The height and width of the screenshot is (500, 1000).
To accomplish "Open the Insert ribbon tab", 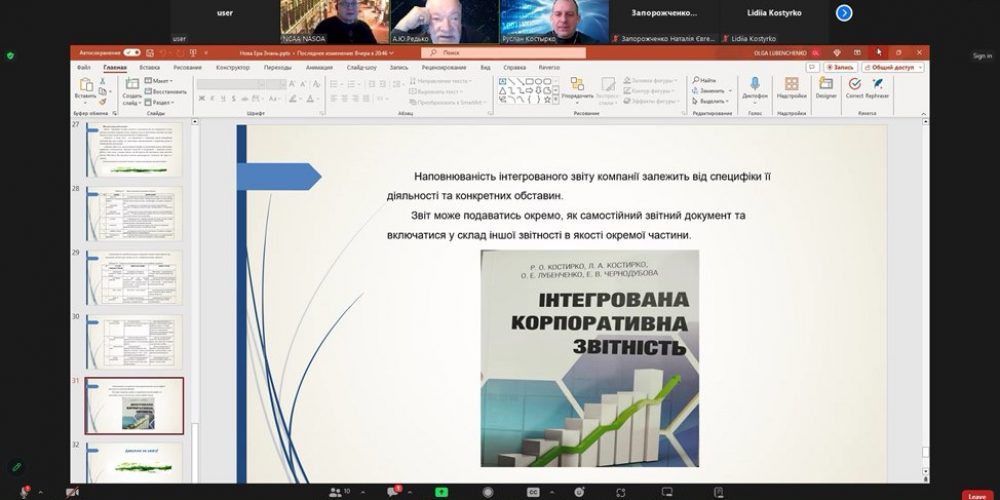I will pyautogui.click(x=152, y=67).
